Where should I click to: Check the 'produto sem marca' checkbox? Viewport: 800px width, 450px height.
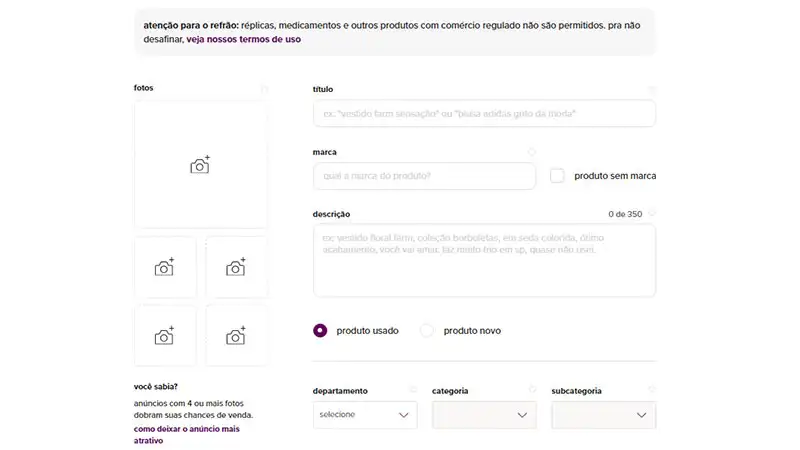[x=557, y=176]
